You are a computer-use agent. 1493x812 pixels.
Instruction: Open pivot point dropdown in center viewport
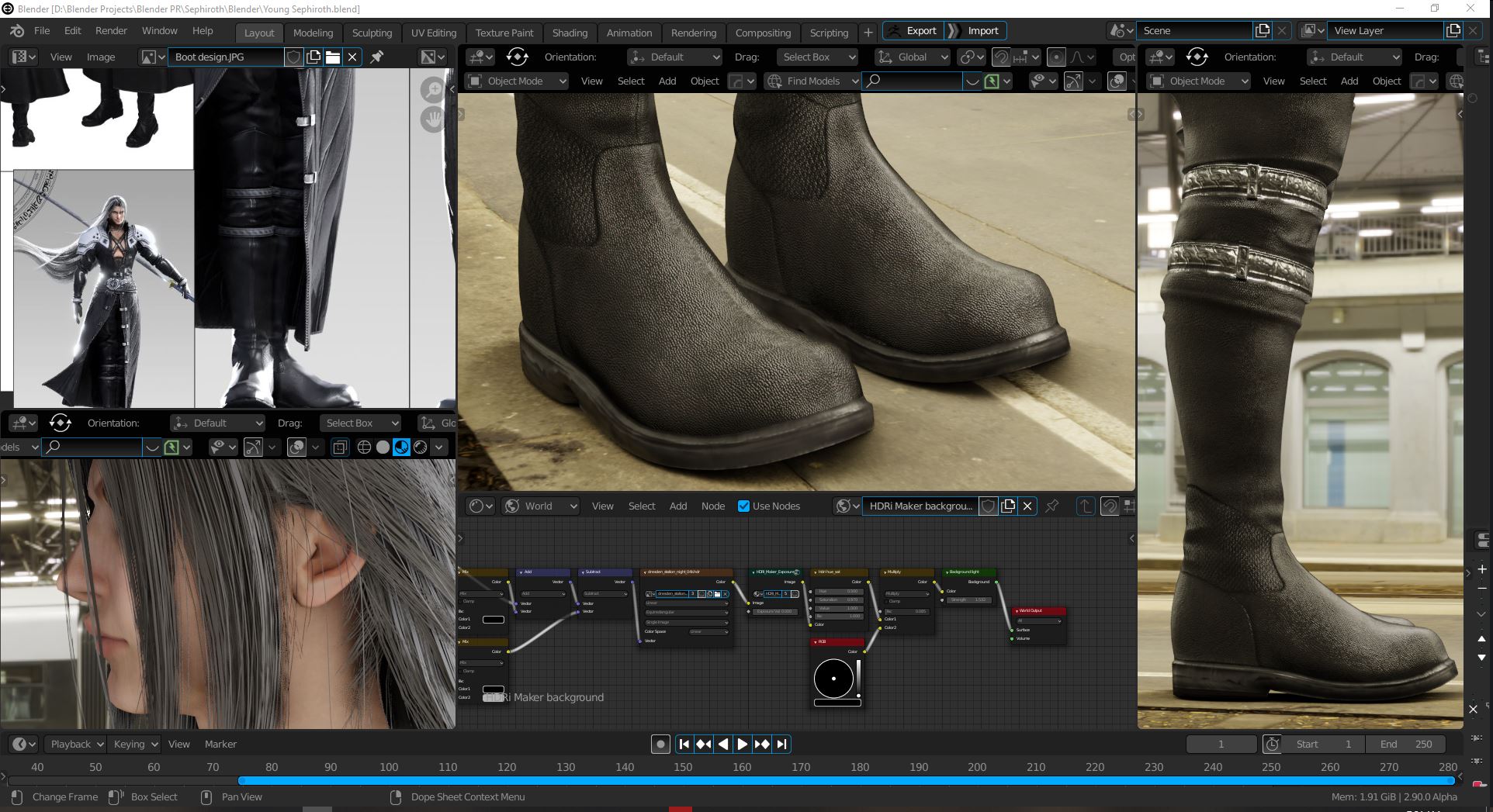pyautogui.click(x=970, y=57)
